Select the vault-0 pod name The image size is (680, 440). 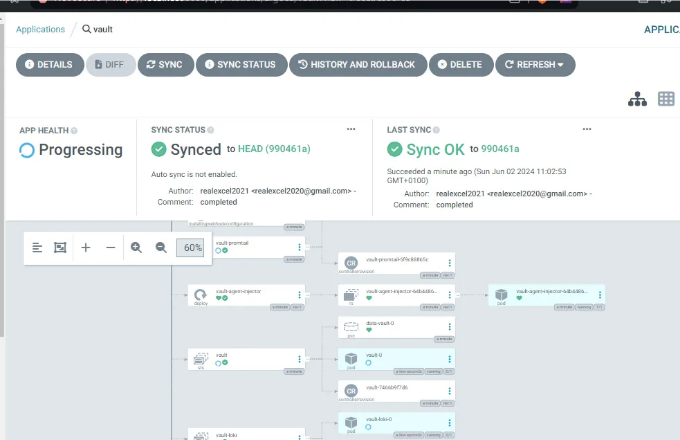pyautogui.click(x=374, y=355)
